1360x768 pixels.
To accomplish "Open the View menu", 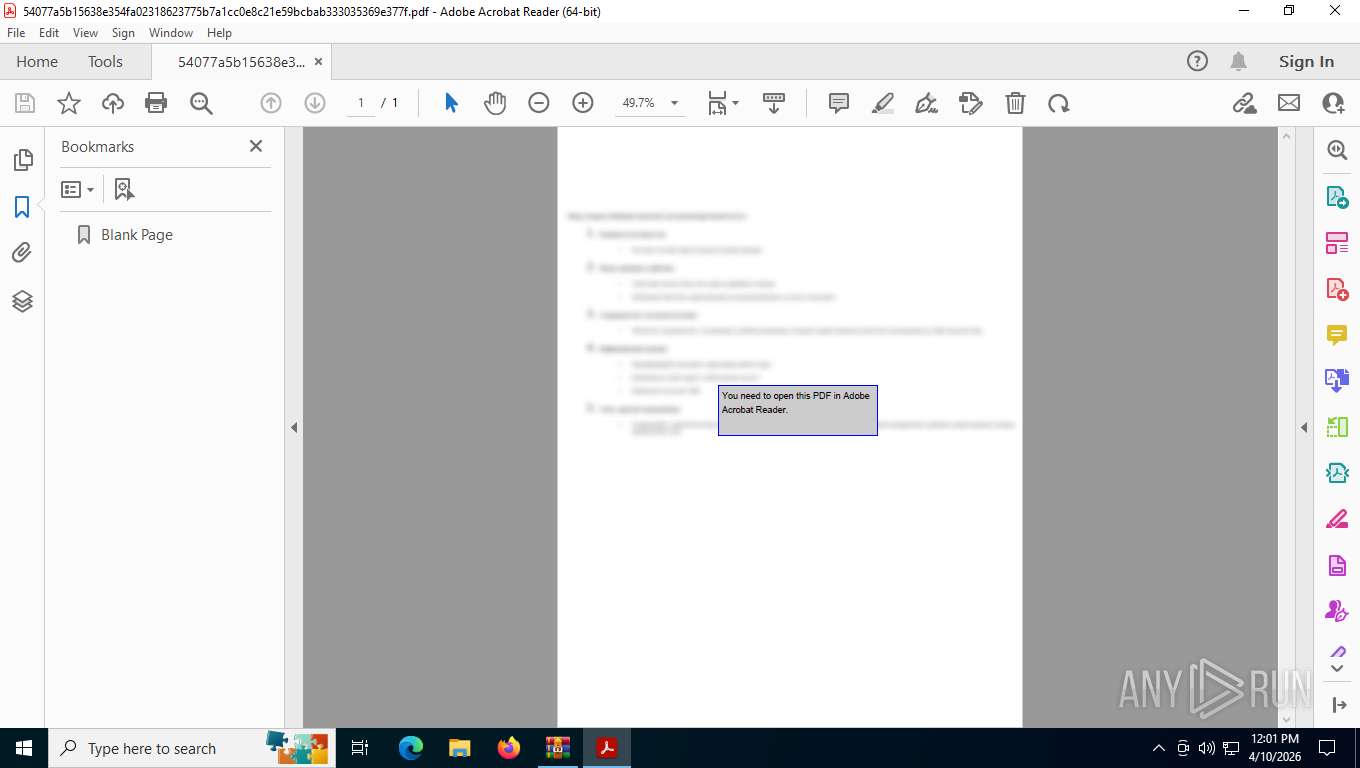I will pos(86,33).
